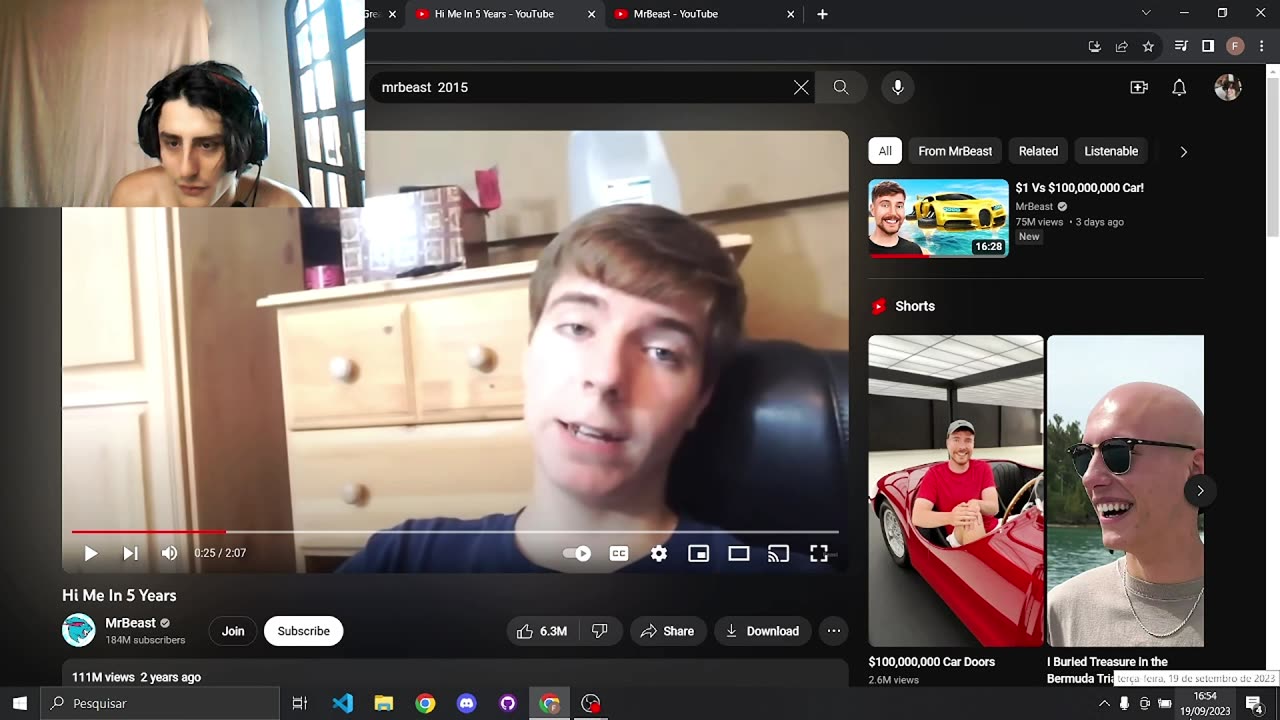
Task: Click the share page icon in address bar
Action: point(1121,46)
